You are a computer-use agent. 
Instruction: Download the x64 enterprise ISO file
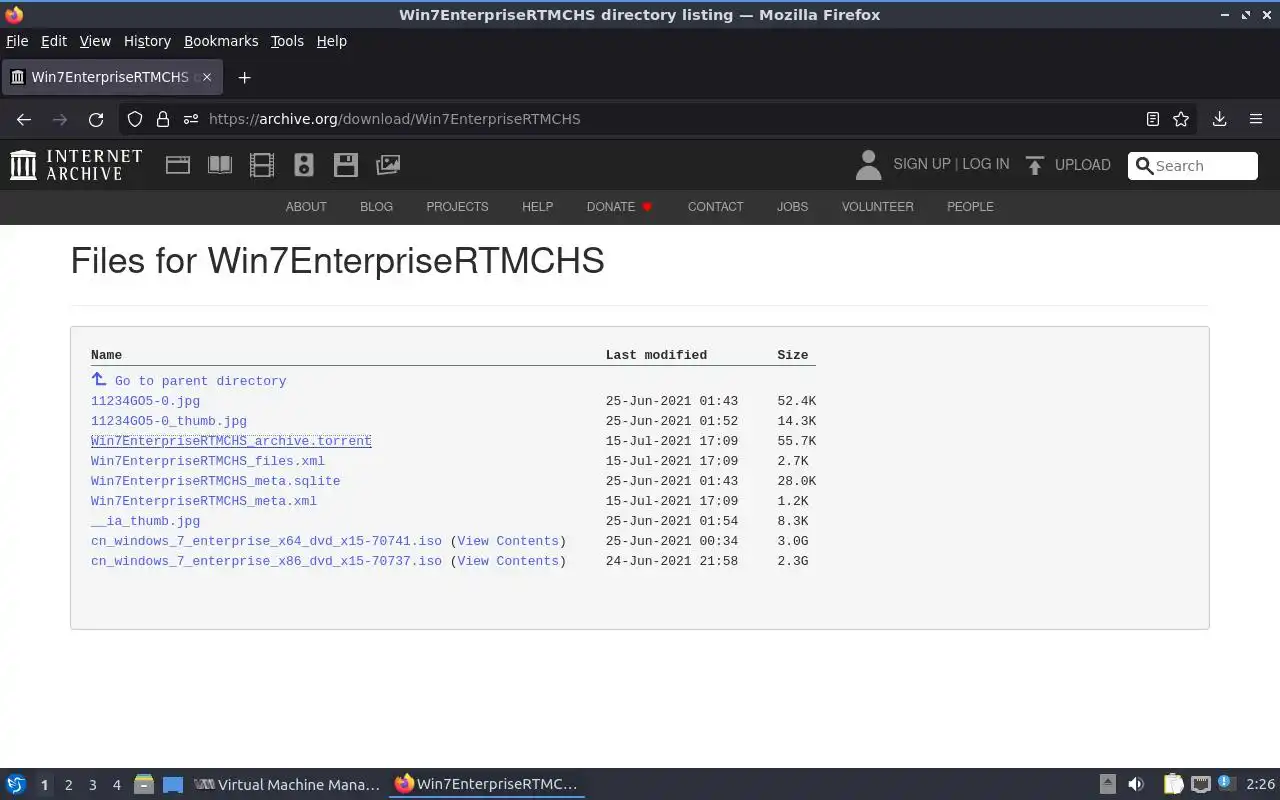(x=266, y=541)
